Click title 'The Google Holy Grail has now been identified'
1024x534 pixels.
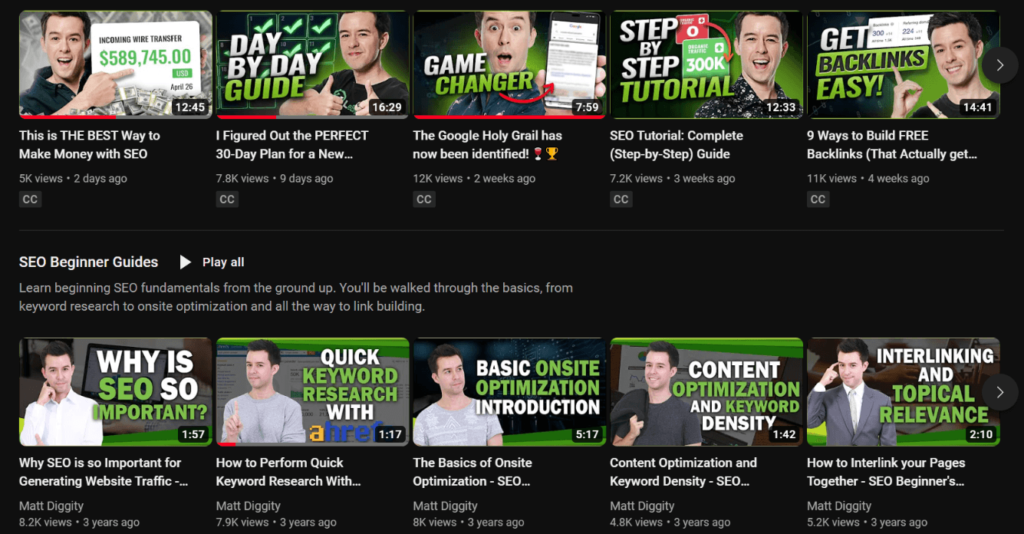click(487, 144)
